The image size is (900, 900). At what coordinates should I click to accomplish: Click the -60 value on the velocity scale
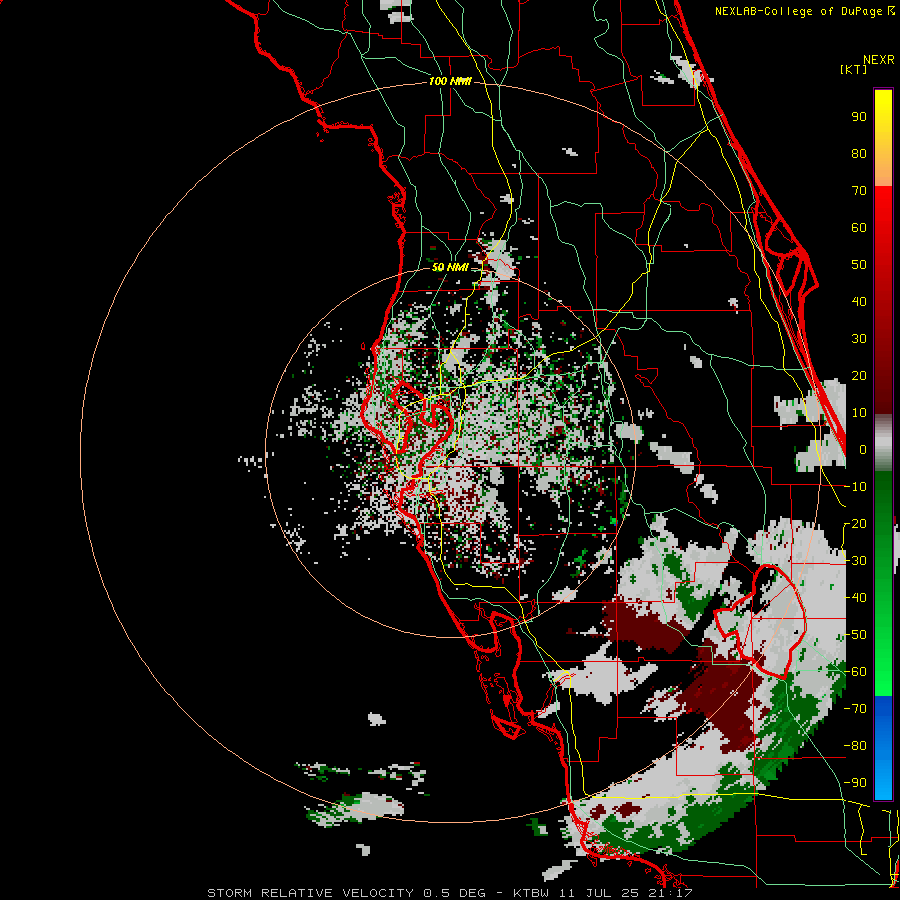(x=855, y=672)
